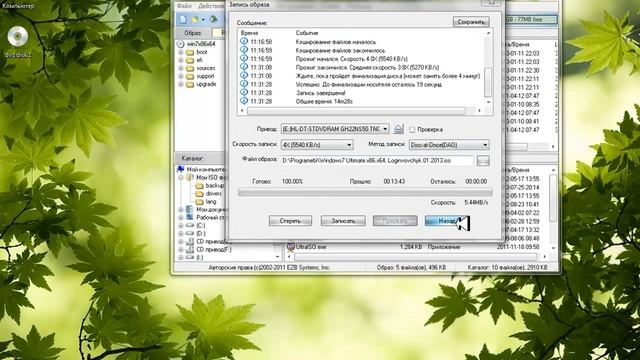
Task: Select the support folder in the image tree
Action: [205, 76]
